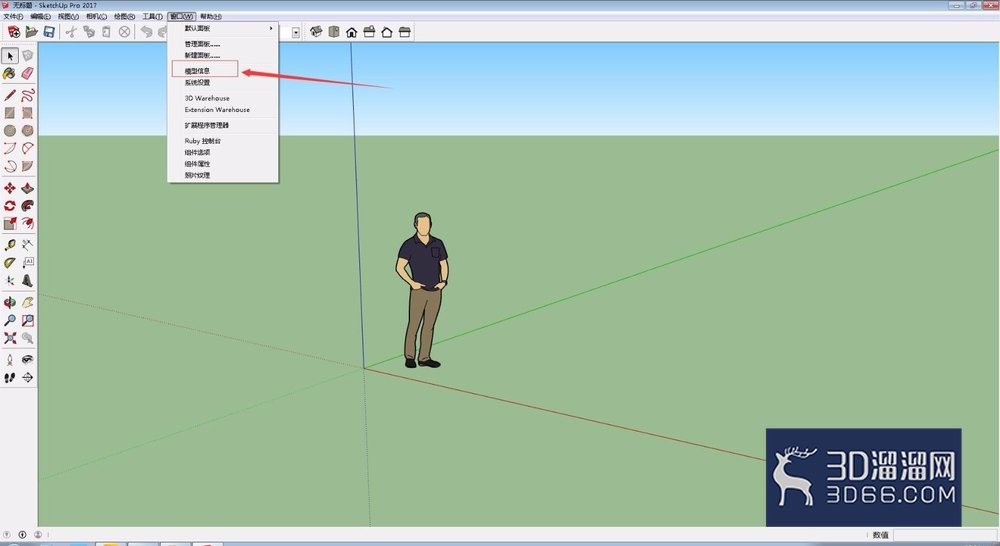Viewport: 1000px width, 546px height.
Task: Select the Rectangle drawing tool
Action: (10, 113)
